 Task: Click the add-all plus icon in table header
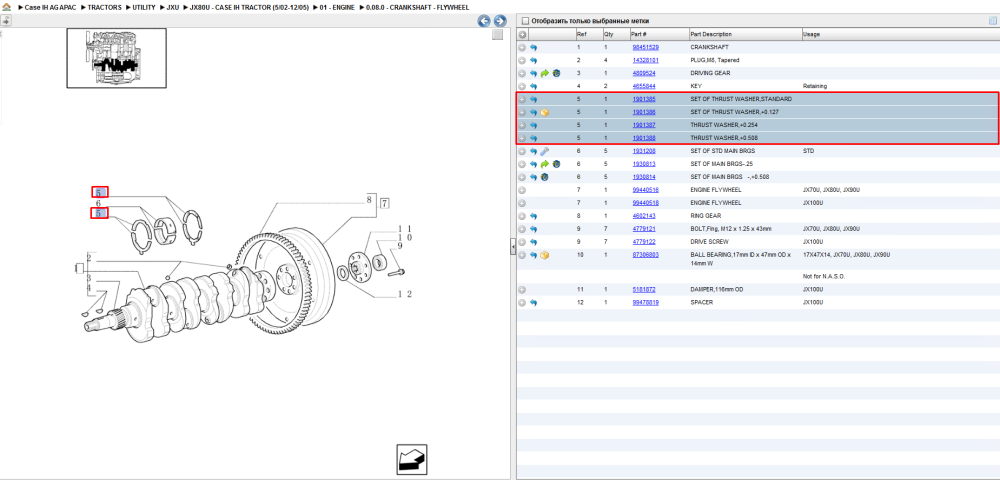(x=522, y=34)
